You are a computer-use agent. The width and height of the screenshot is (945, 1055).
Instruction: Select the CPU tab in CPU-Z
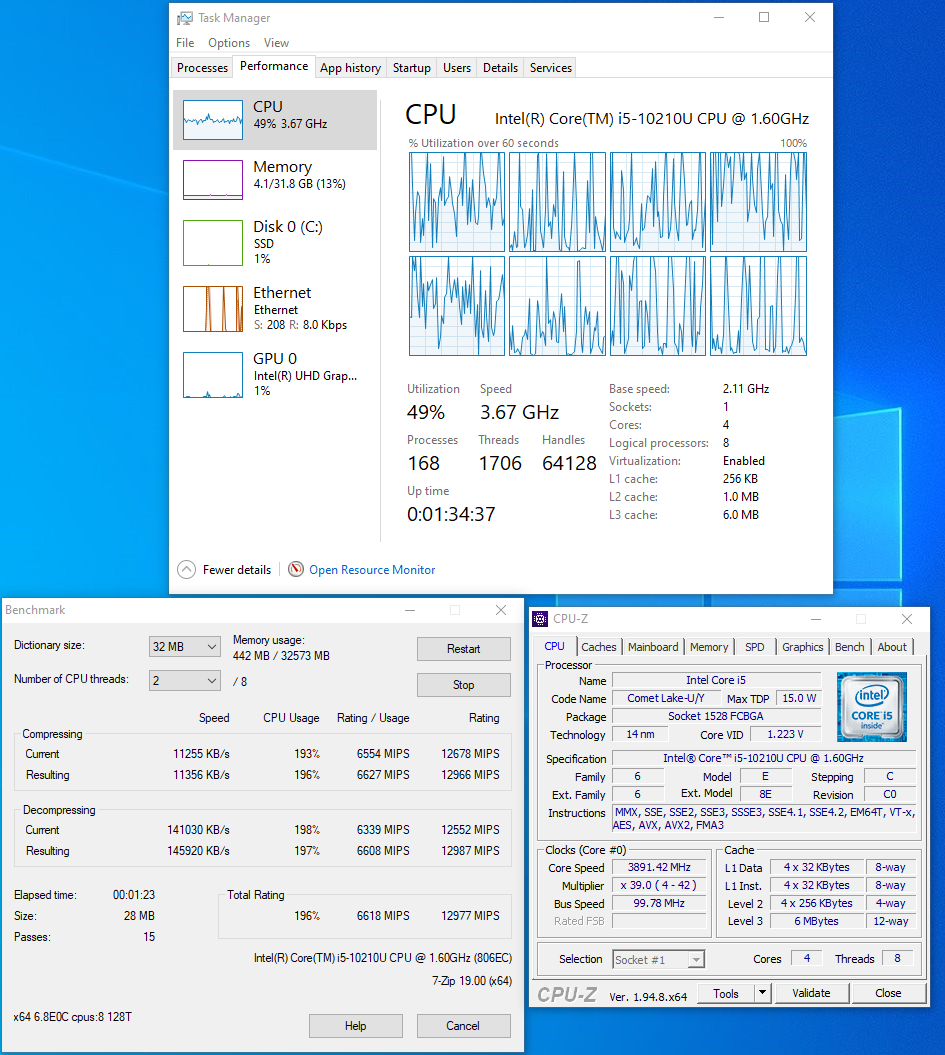[555, 646]
